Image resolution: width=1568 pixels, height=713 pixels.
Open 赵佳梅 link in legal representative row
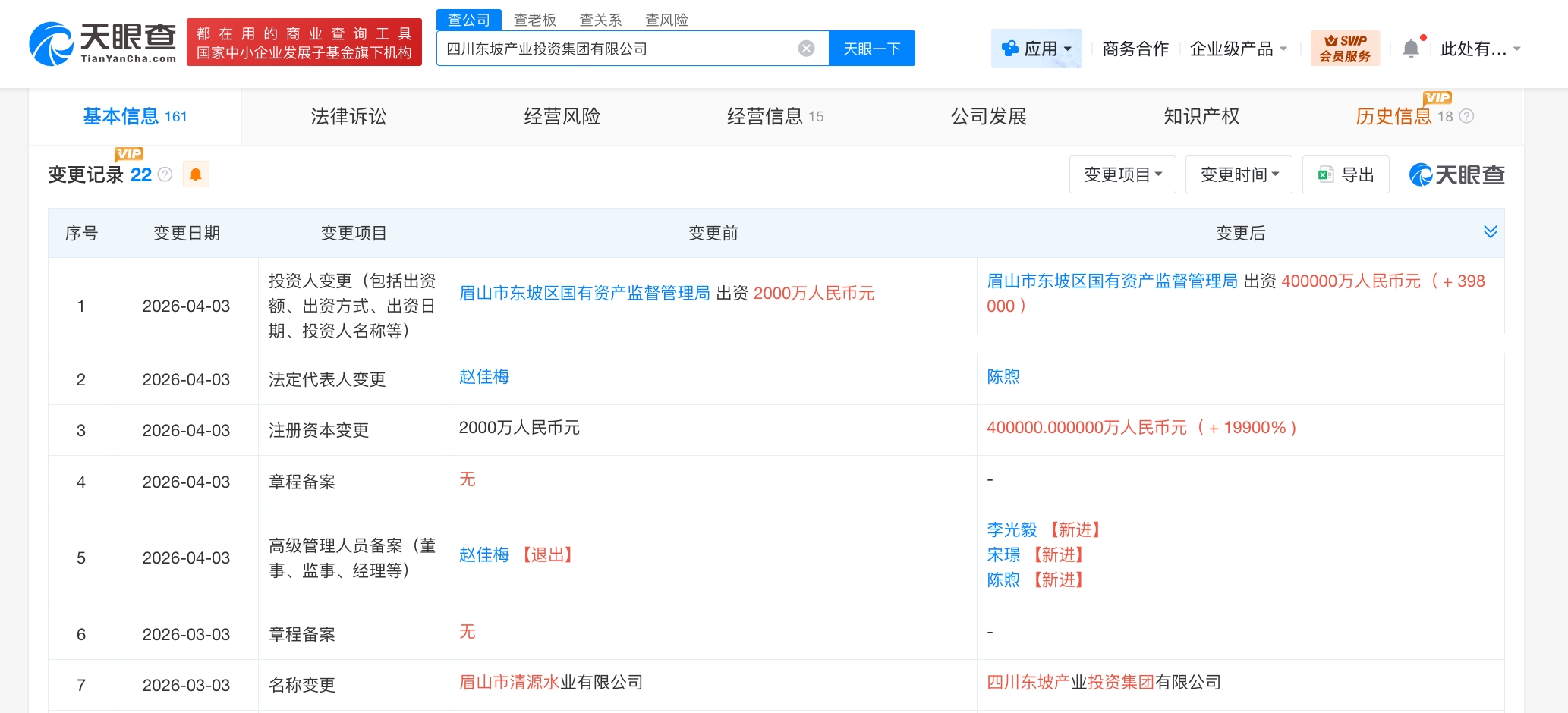pos(484,377)
